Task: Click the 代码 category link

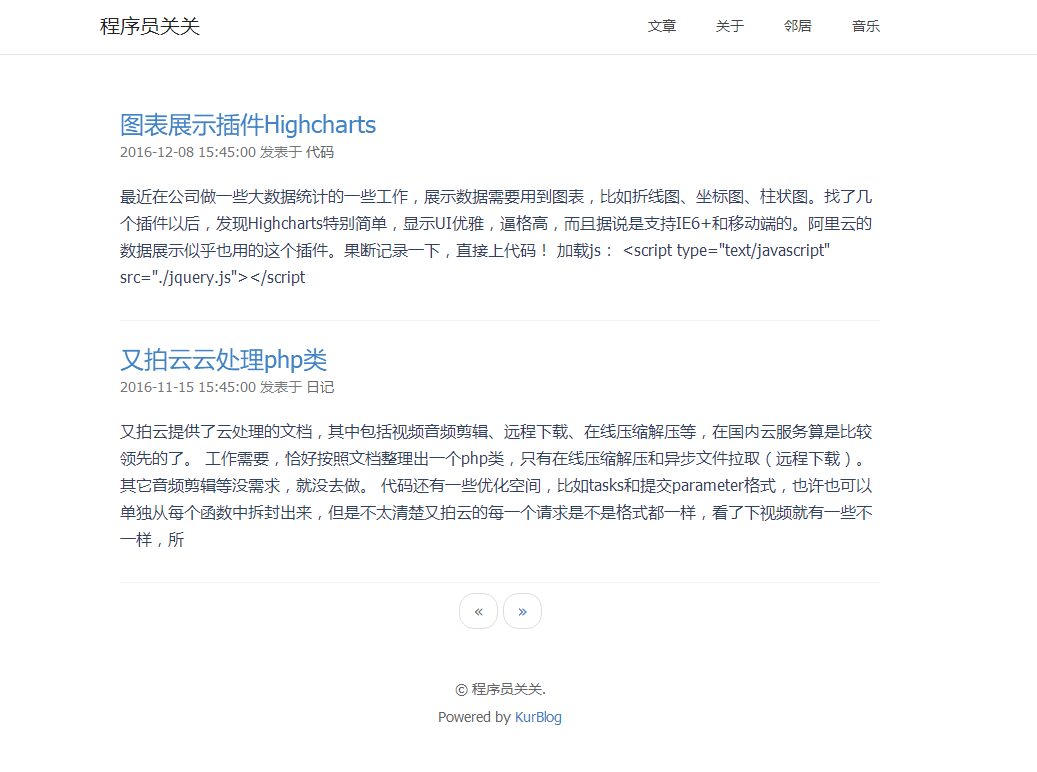Action: coord(320,153)
